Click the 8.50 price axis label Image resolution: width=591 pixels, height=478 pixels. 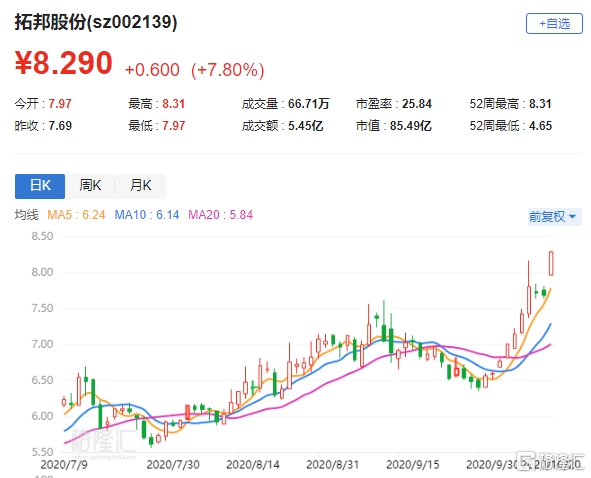[42, 236]
